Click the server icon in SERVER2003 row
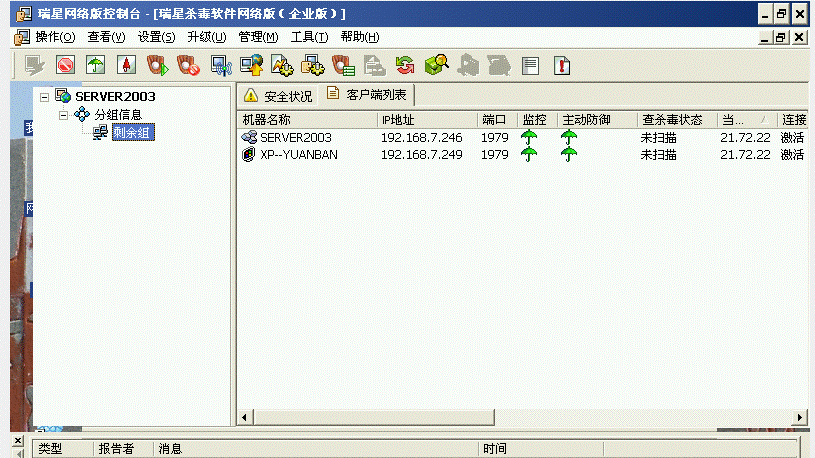The height and width of the screenshot is (458, 815). coord(249,137)
